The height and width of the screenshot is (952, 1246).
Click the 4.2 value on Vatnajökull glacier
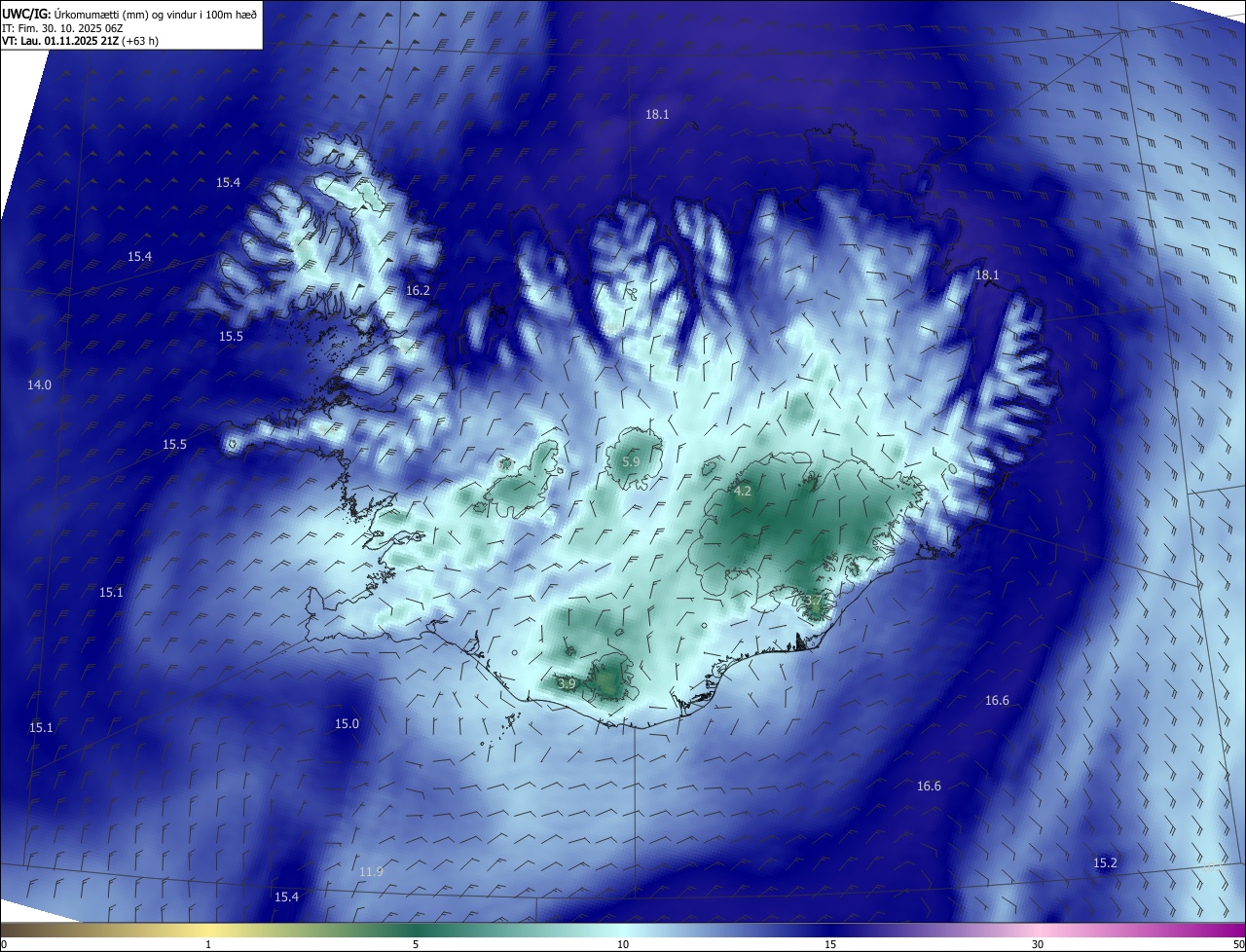(x=742, y=492)
